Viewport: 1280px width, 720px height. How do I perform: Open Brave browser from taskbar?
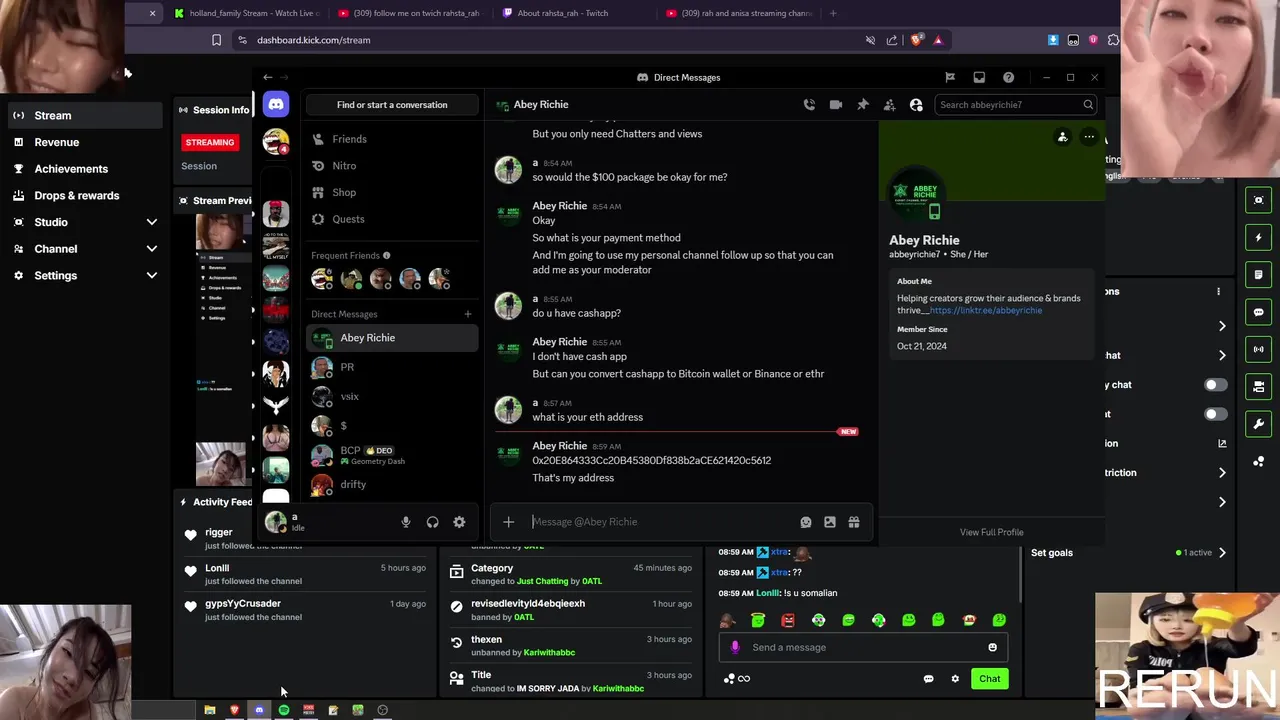point(235,710)
